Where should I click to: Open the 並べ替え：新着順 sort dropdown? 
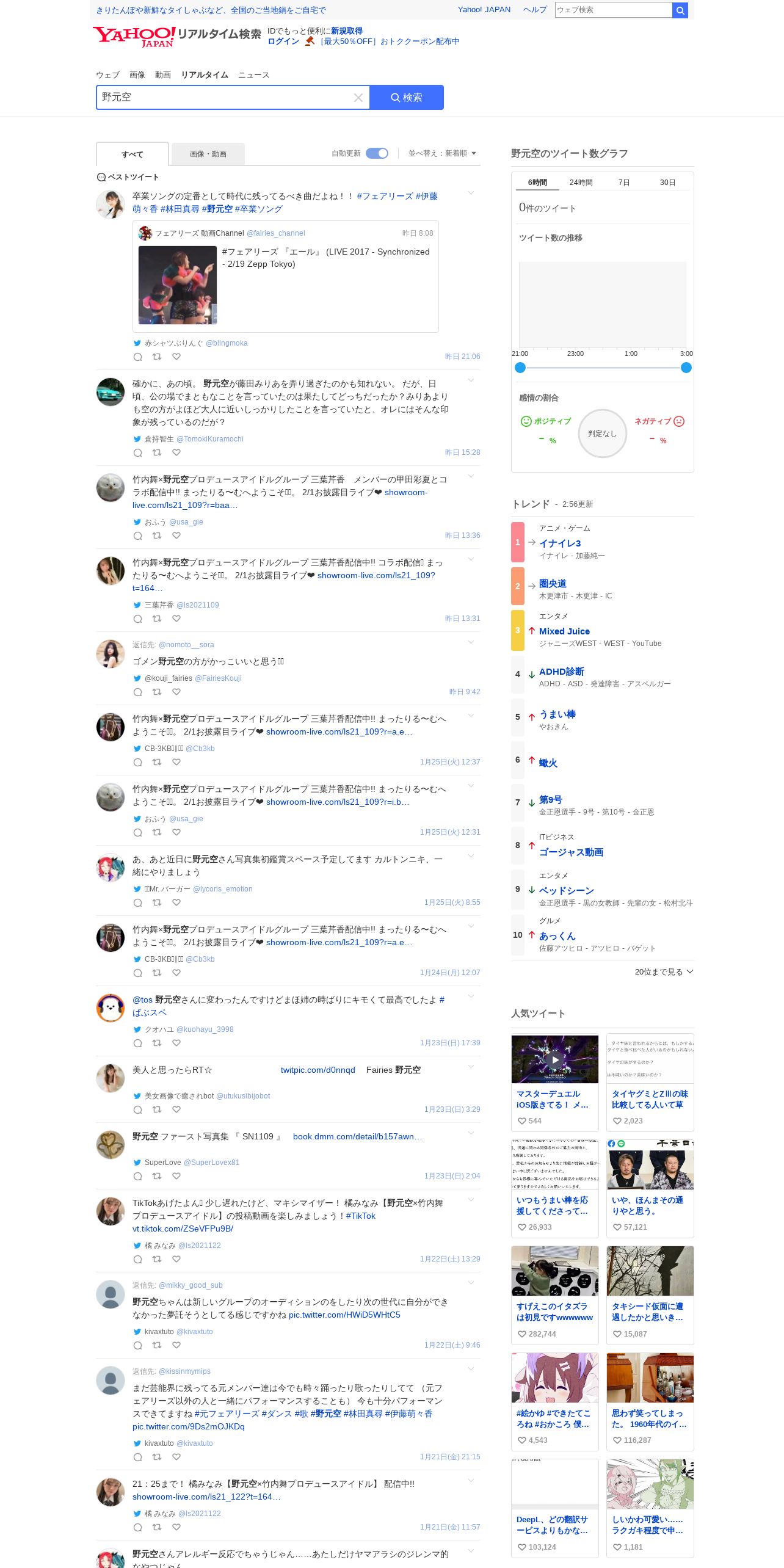(x=442, y=153)
